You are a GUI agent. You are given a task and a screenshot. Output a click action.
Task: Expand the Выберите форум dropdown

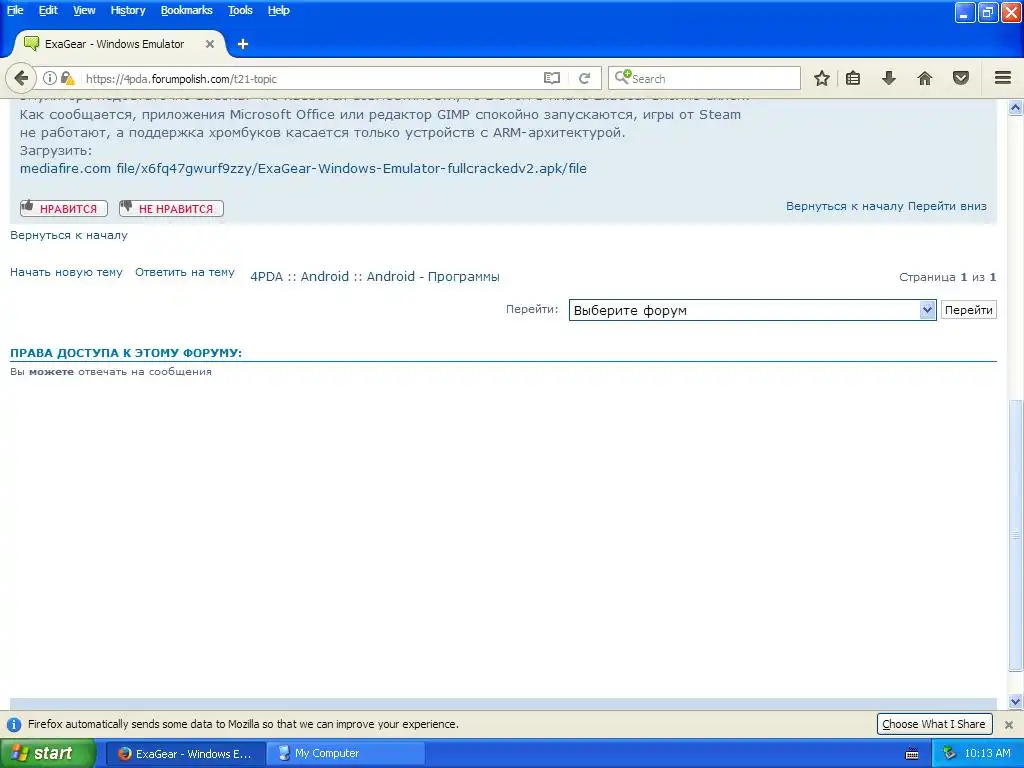pos(752,310)
